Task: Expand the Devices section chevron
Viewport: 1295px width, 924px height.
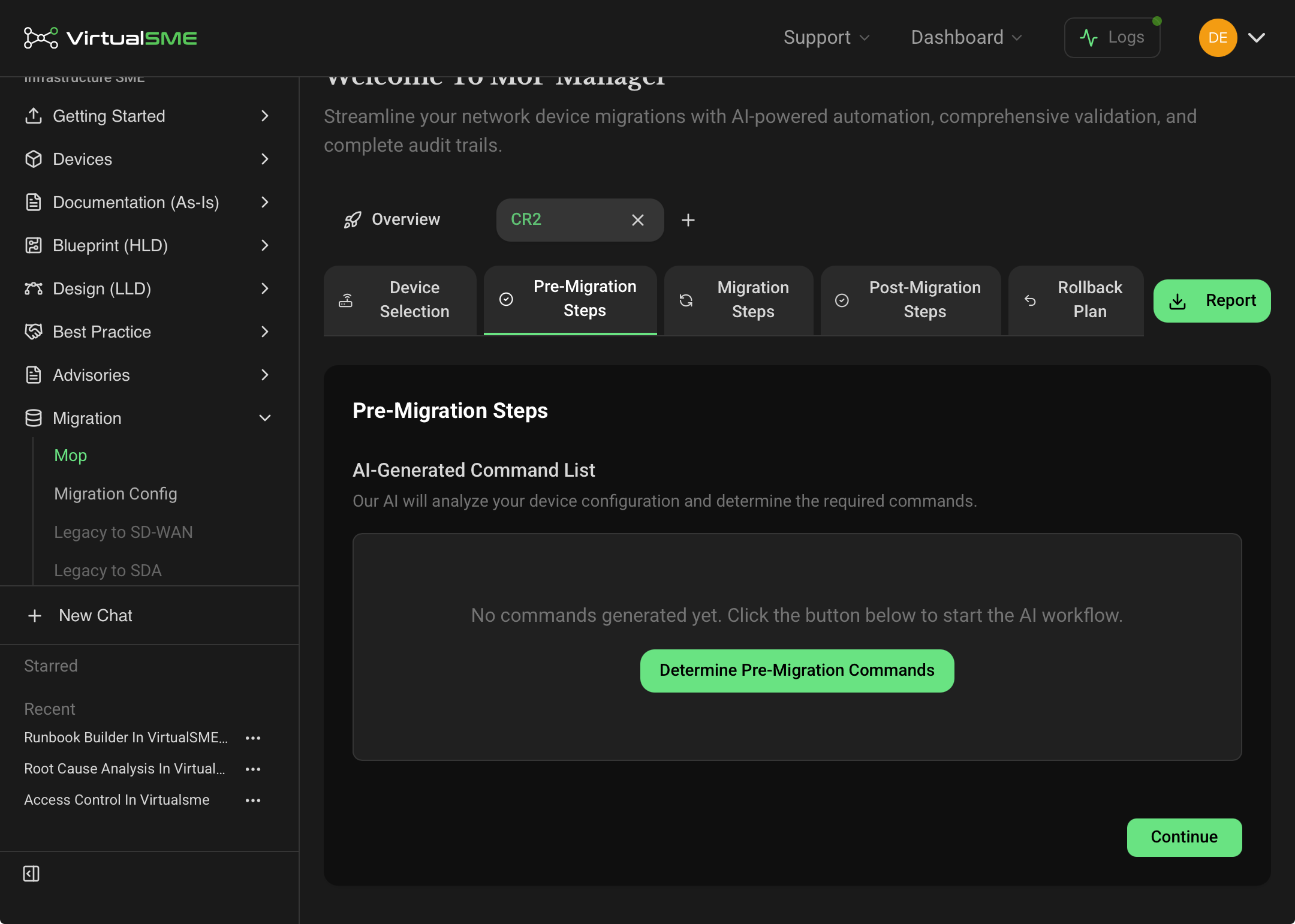Action: [x=265, y=159]
